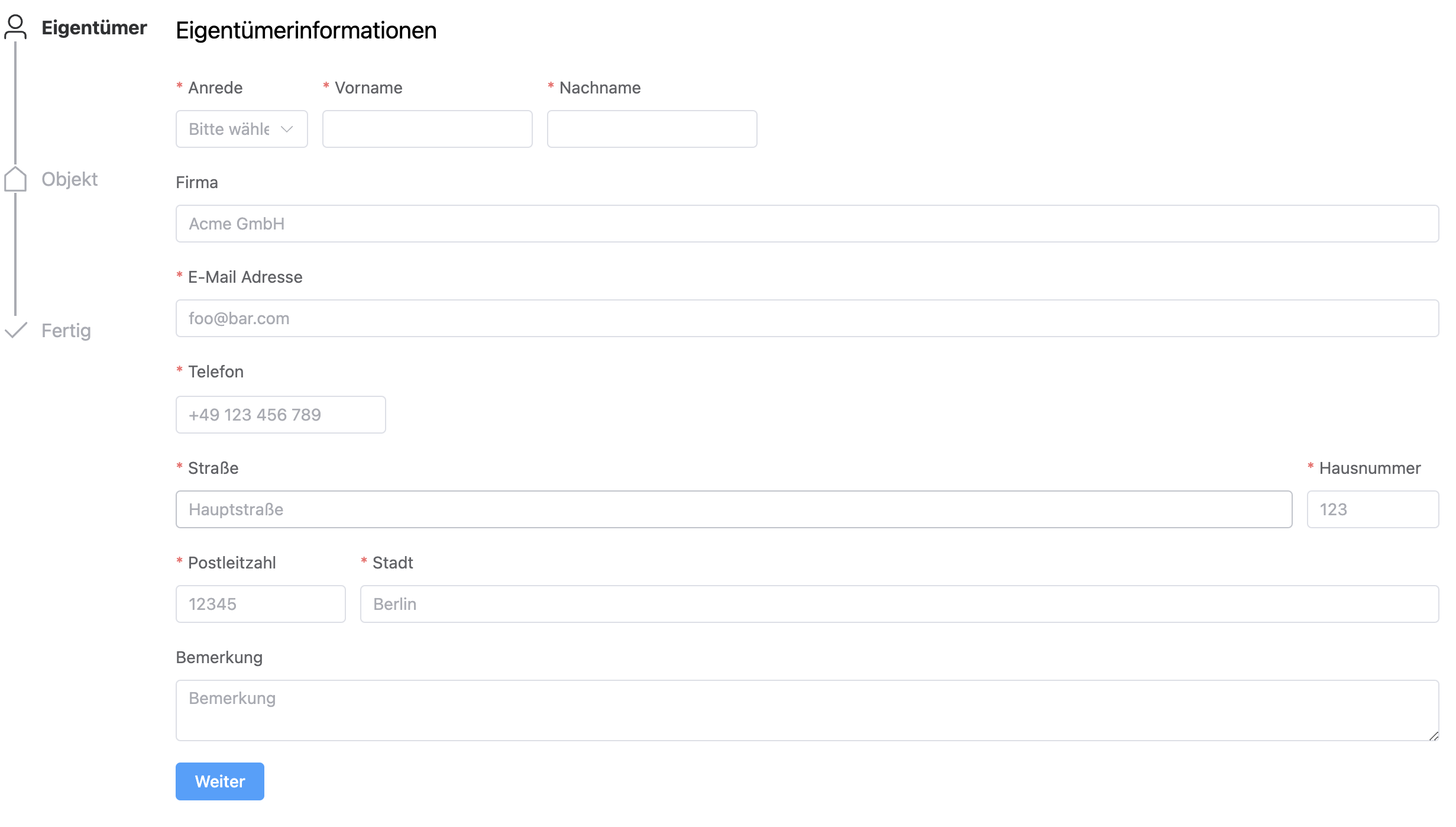The image size is (1456, 827).
Task: Click the Firma field with Acme GmbH
Action: point(807,224)
